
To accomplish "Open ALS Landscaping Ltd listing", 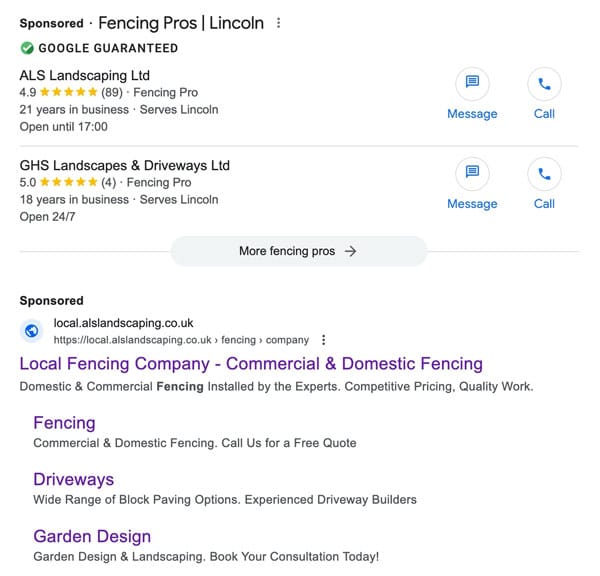I will 85,75.
